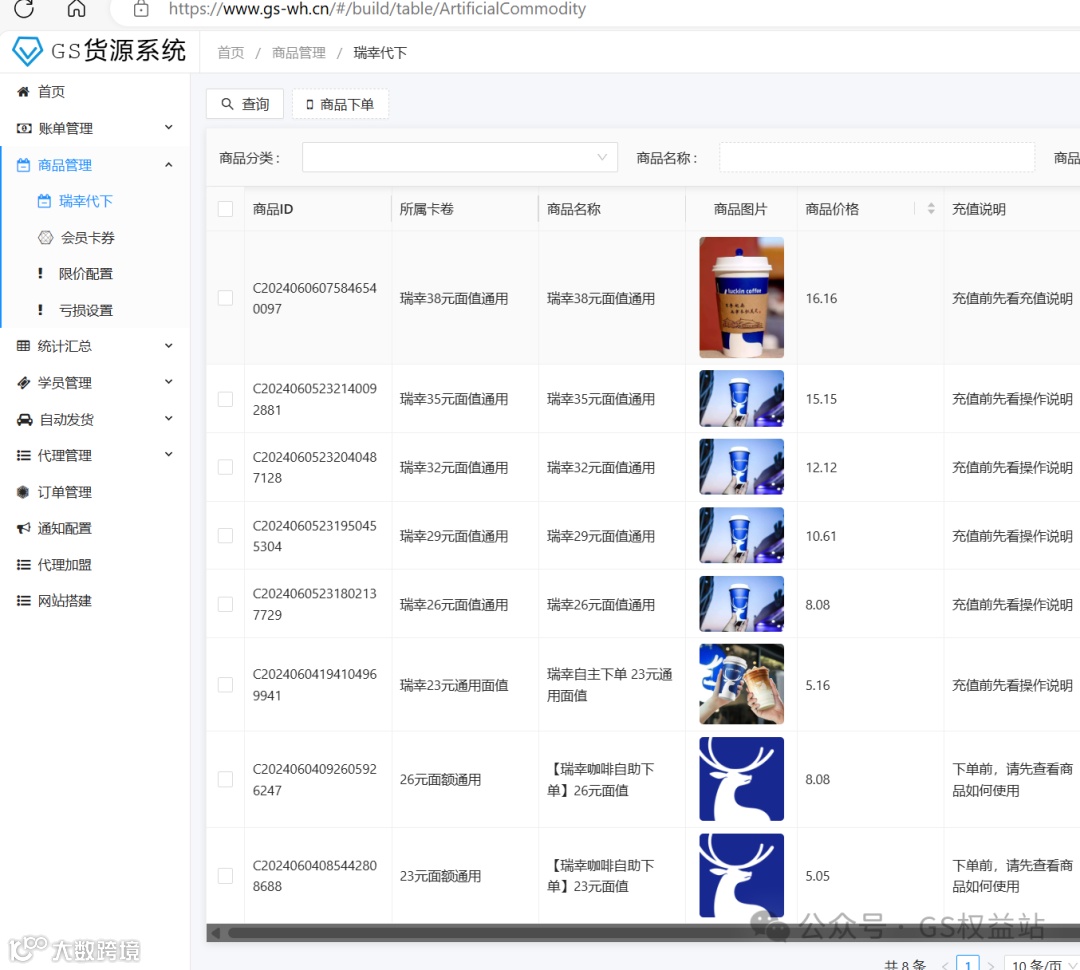The width and height of the screenshot is (1080, 970).
Task: Click the 查询 button
Action: [245, 104]
